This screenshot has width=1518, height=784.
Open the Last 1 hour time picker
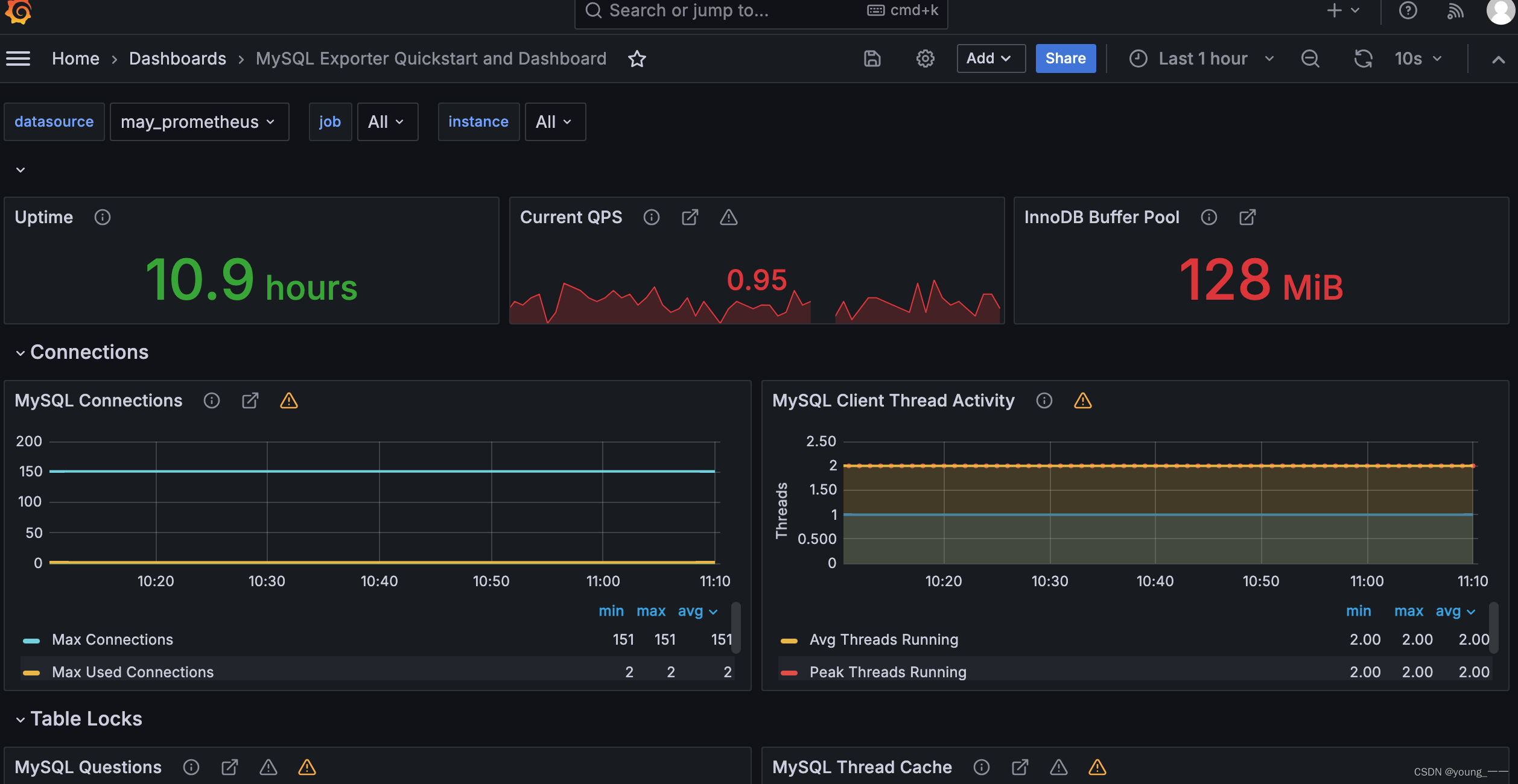pos(1202,58)
